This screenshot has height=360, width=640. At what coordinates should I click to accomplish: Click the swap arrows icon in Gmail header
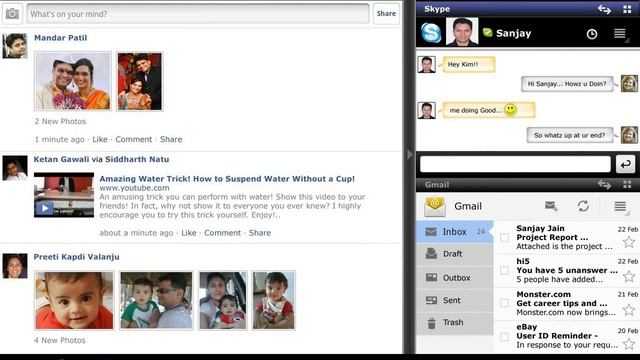[604, 185]
